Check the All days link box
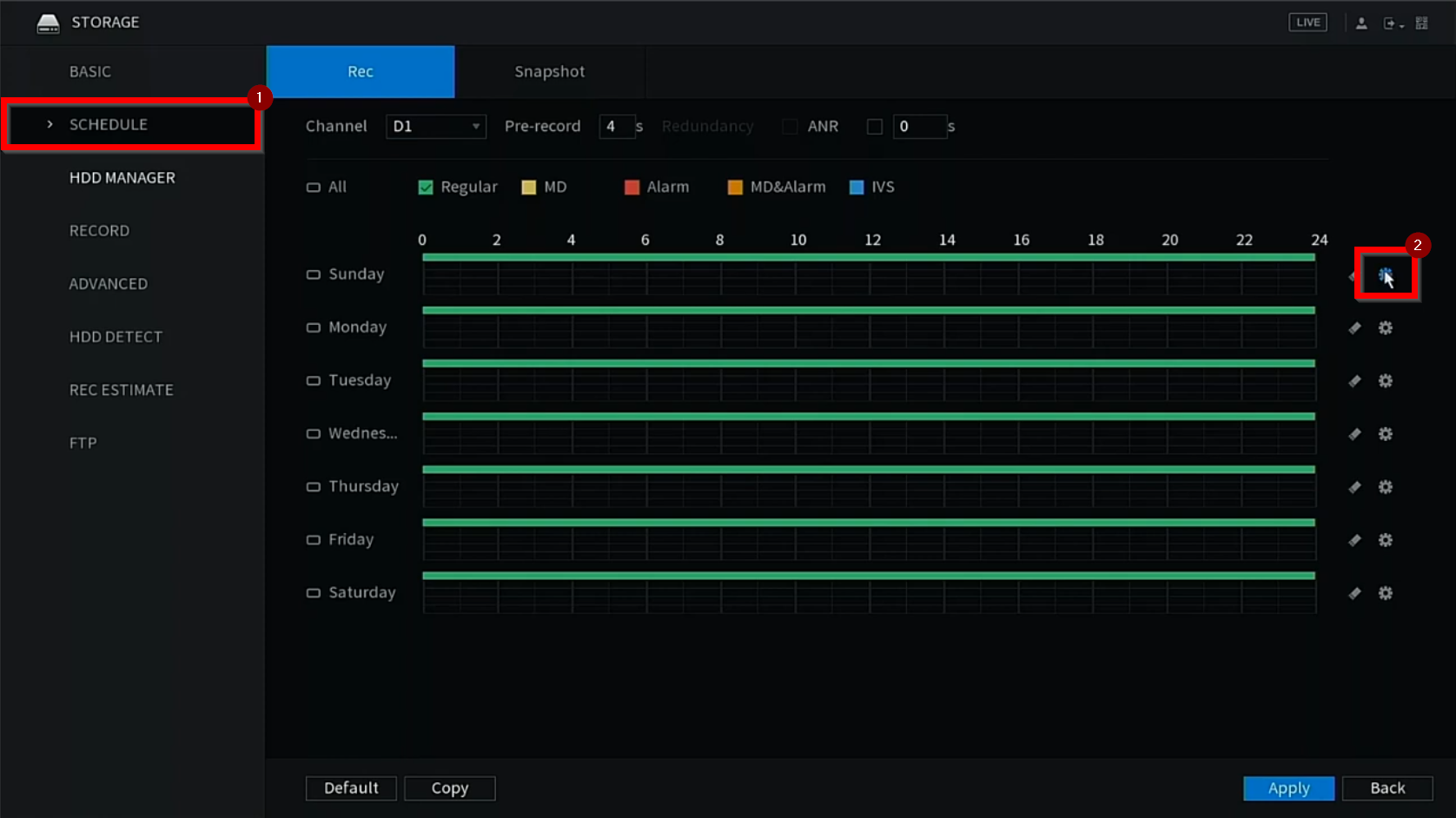Viewport: 1456px width, 818px height. (x=314, y=188)
